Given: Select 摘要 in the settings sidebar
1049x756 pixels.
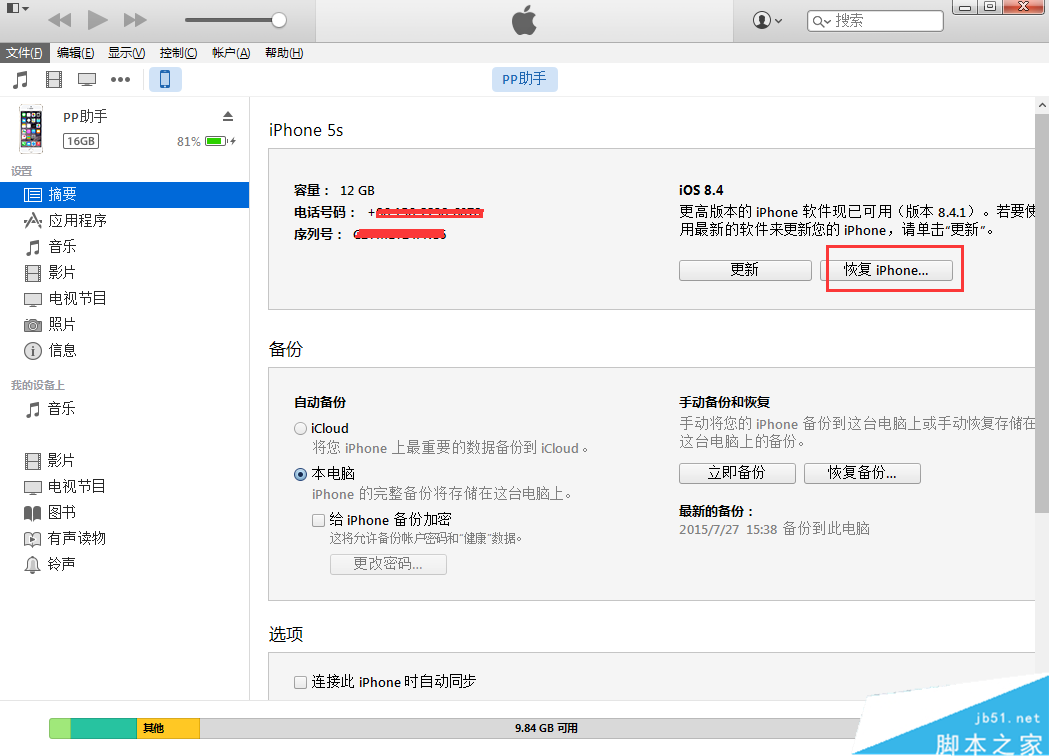Looking at the screenshot, I should coord(124,195).
